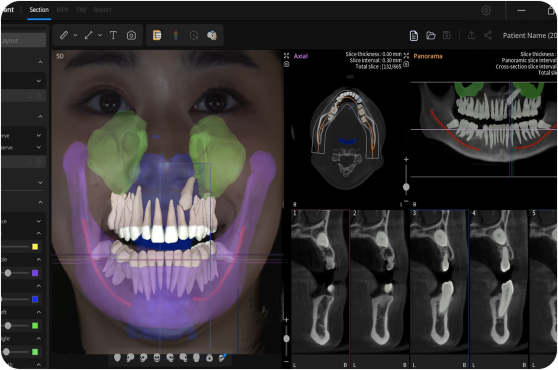This screenshot has width=558, height=370.
Task: Click the export upload icon
Action: pyautogui.click(x=472, y=35)
